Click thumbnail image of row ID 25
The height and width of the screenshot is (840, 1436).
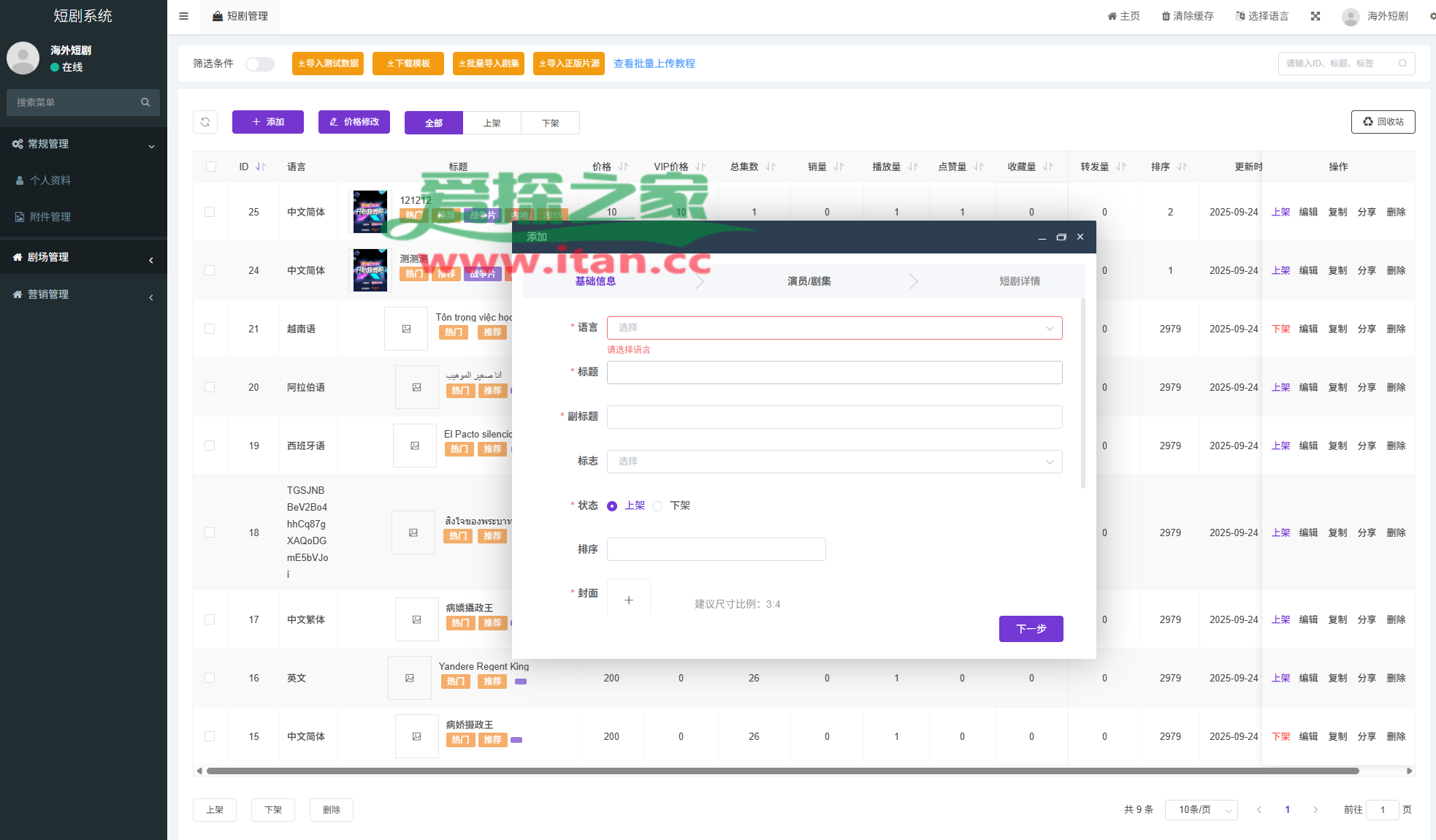[x=370, y=212]
